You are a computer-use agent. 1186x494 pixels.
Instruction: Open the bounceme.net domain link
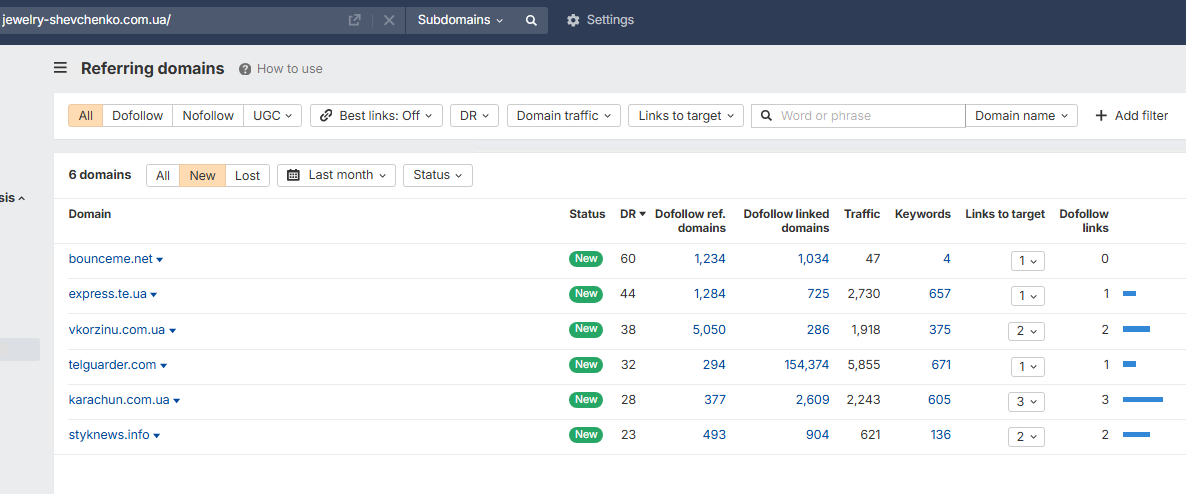[110, 259]
